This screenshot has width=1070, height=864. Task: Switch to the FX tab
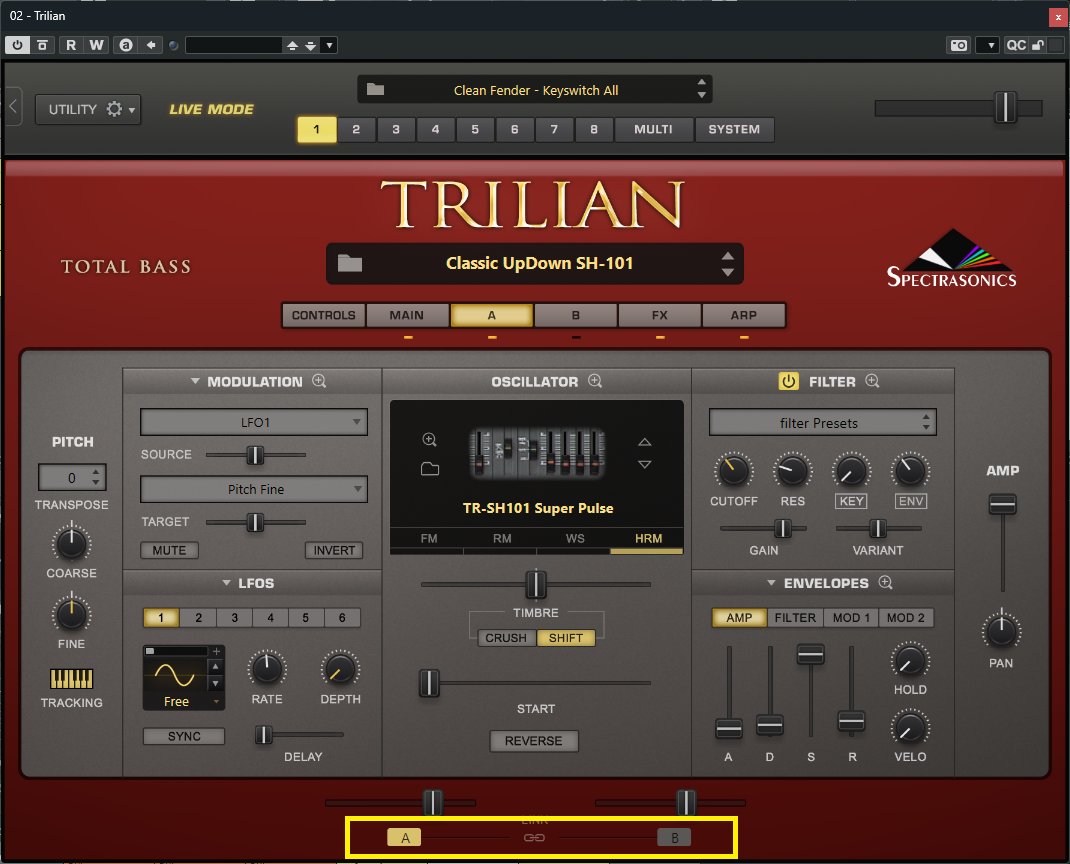pyautogui.click(x=660, y=315)
